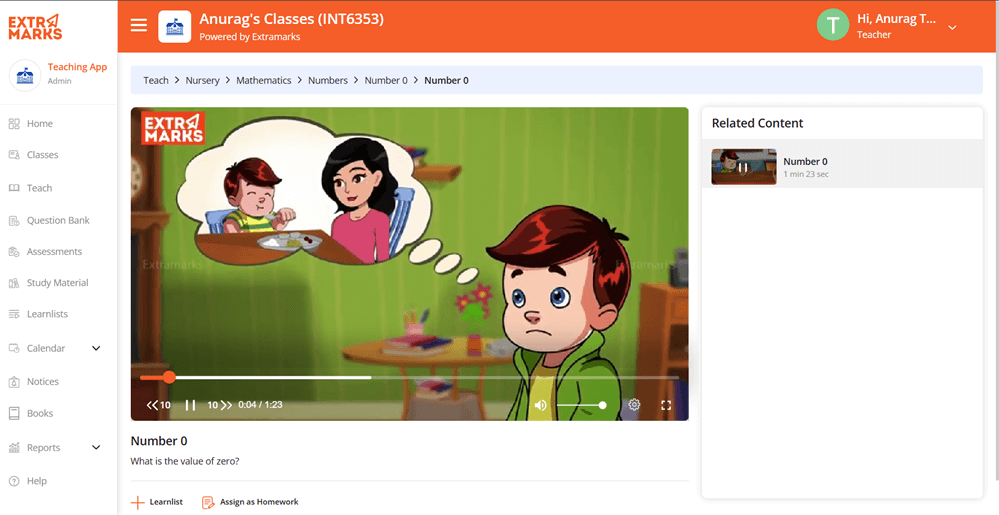Open the Assessments menu item

(x=54, y=252)
